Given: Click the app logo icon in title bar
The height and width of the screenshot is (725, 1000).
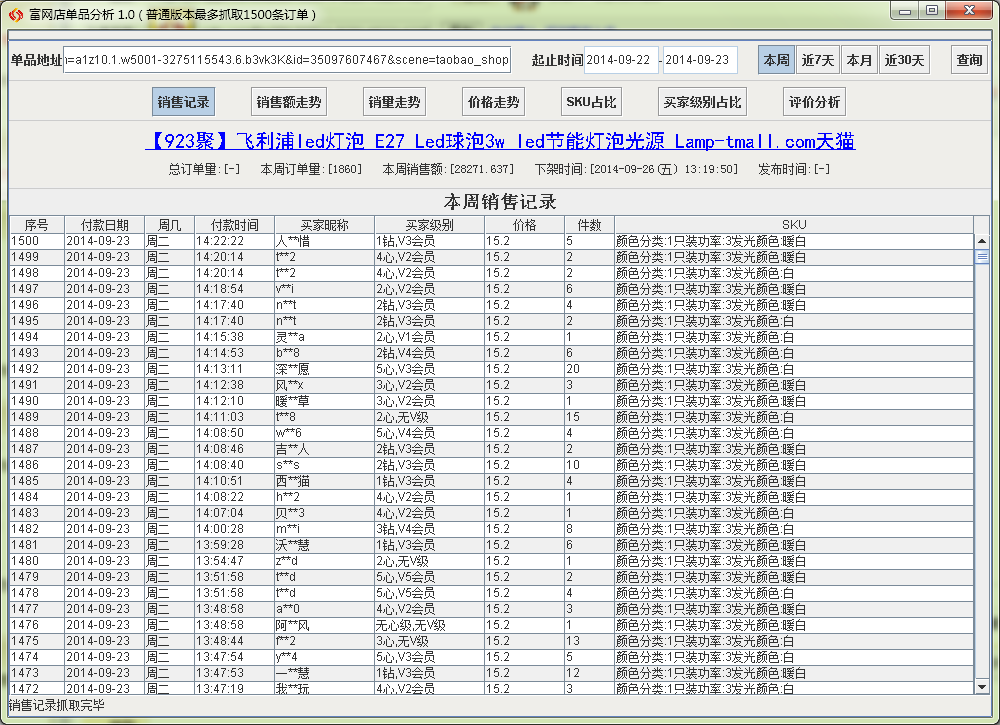Looking at the screenshot, I should pos(15,13).
